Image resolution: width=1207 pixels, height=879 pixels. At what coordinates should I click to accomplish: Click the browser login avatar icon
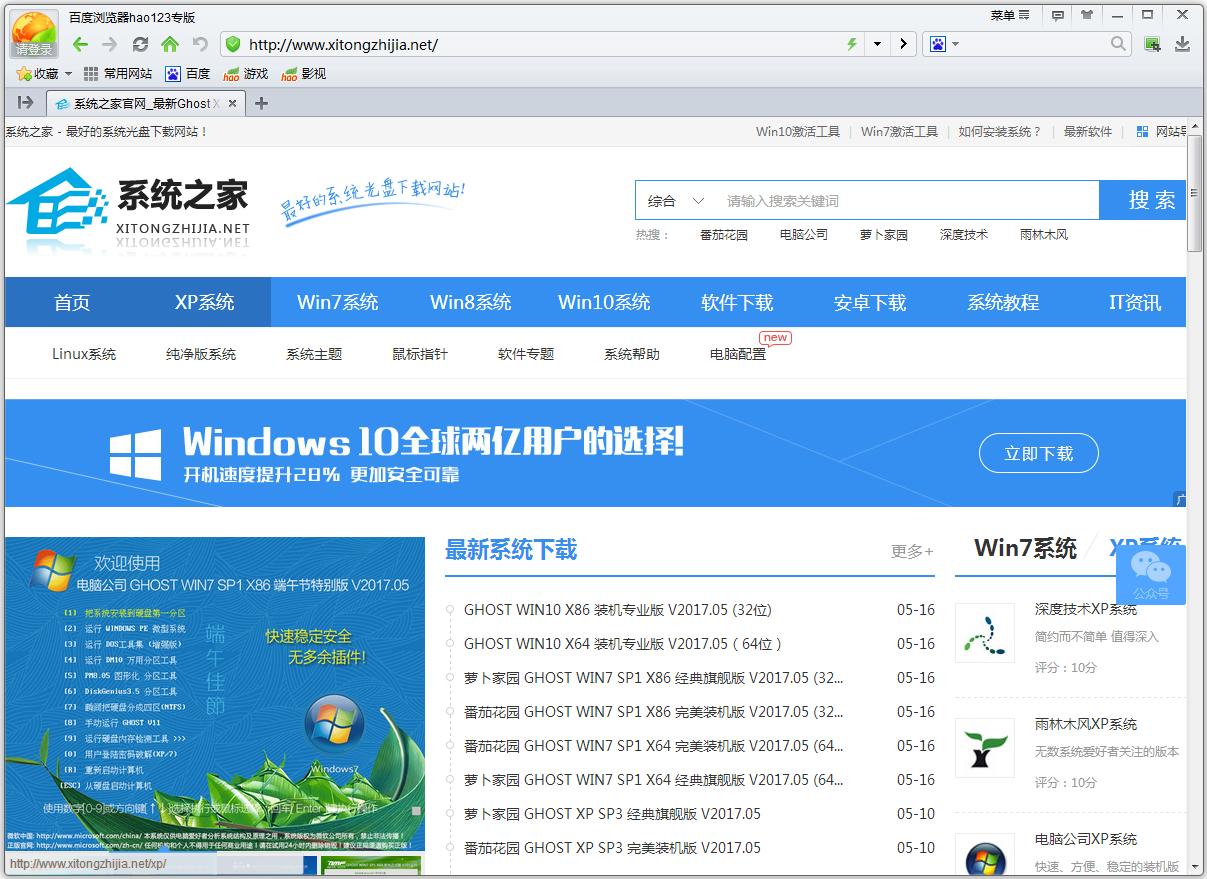(x=34, y=33)
